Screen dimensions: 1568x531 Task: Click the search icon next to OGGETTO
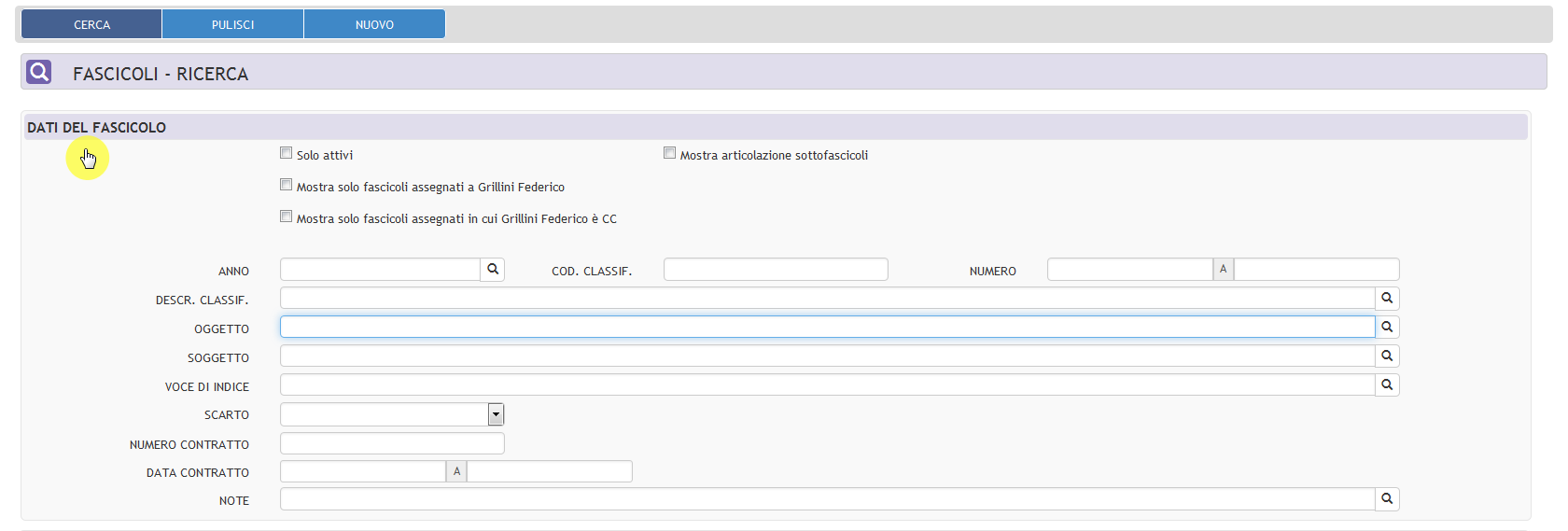1387,328
